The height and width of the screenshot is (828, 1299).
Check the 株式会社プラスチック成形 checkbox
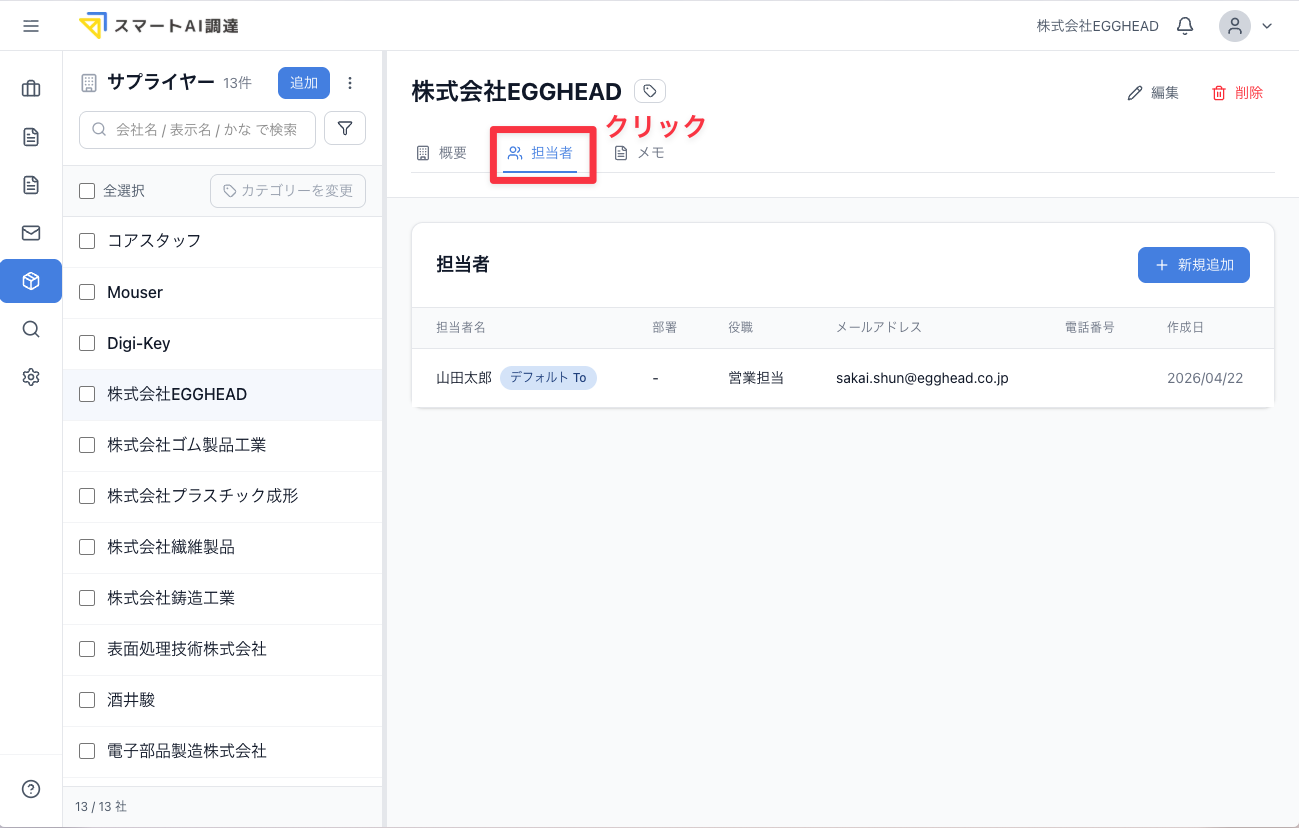pyautogui.click(x=87, y=496)
